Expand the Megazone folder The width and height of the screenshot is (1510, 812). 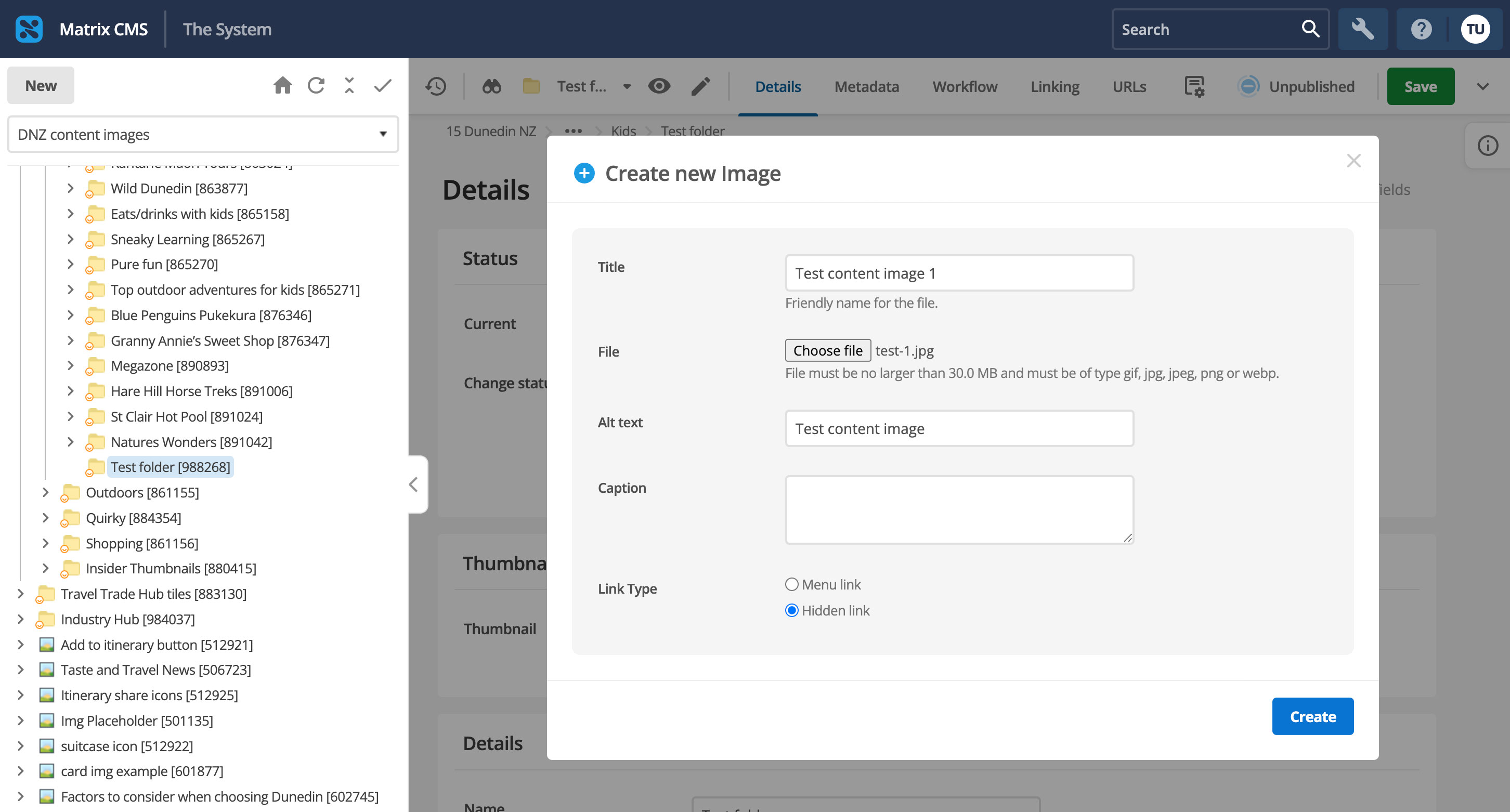[x=70, y=365]
